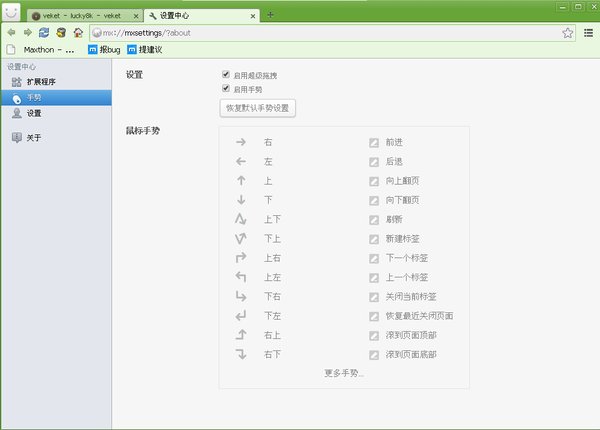Bookmark page with the star icon
This screenshot has width=600, height=430.
tap(567, 33)
